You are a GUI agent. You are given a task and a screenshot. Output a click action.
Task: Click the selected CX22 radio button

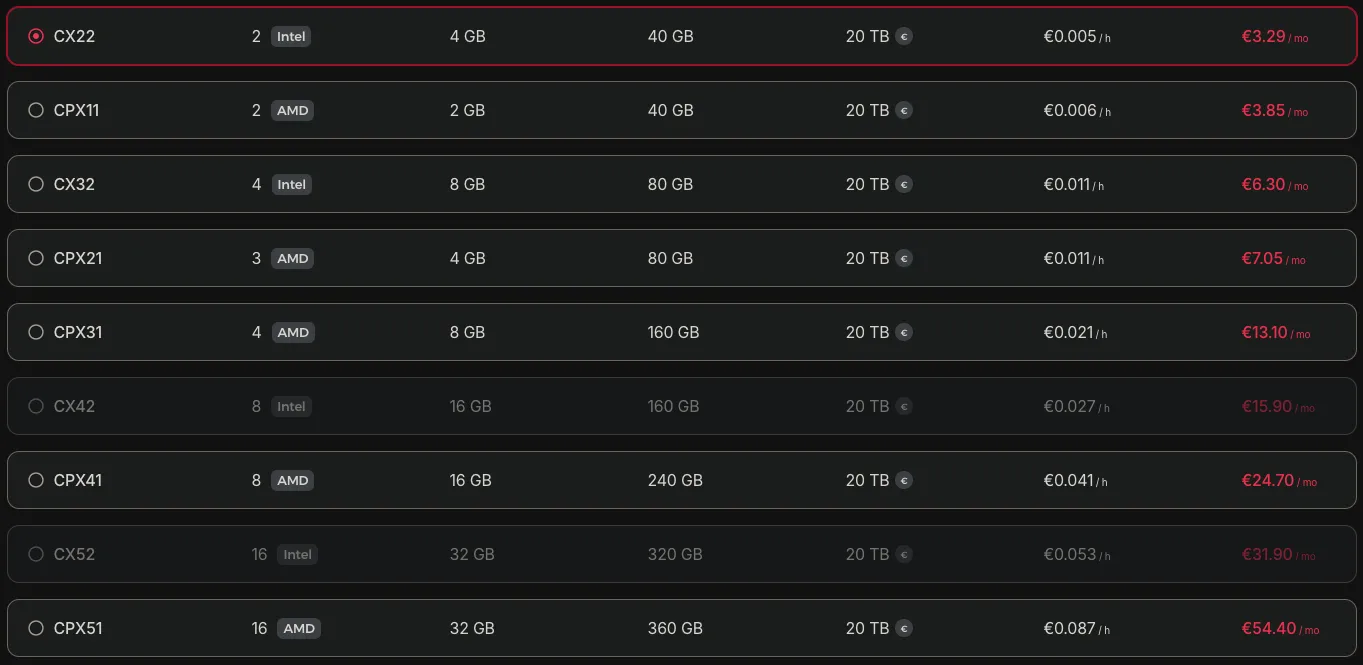point(36,36)
